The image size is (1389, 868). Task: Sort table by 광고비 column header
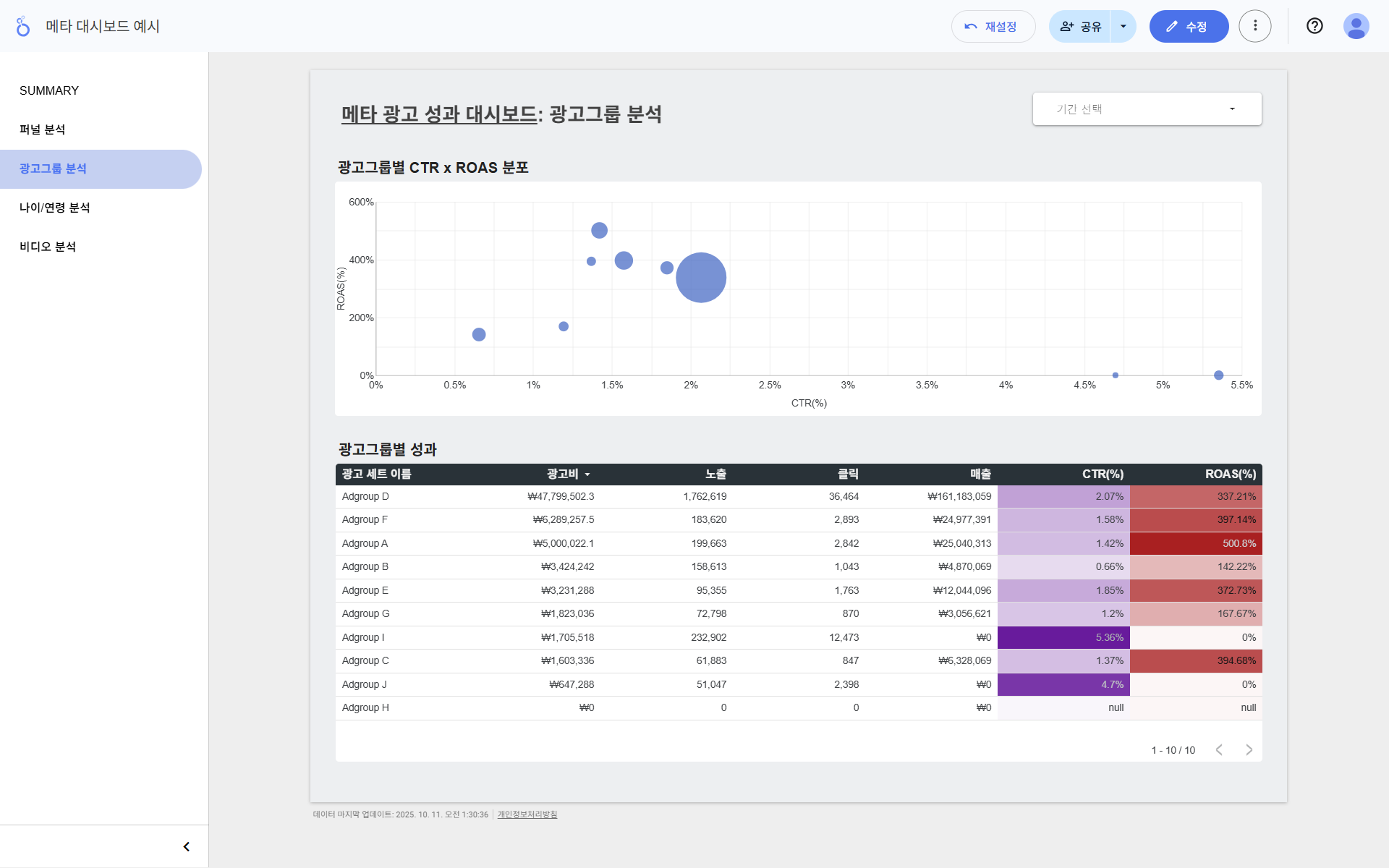(x=563, y=474)
